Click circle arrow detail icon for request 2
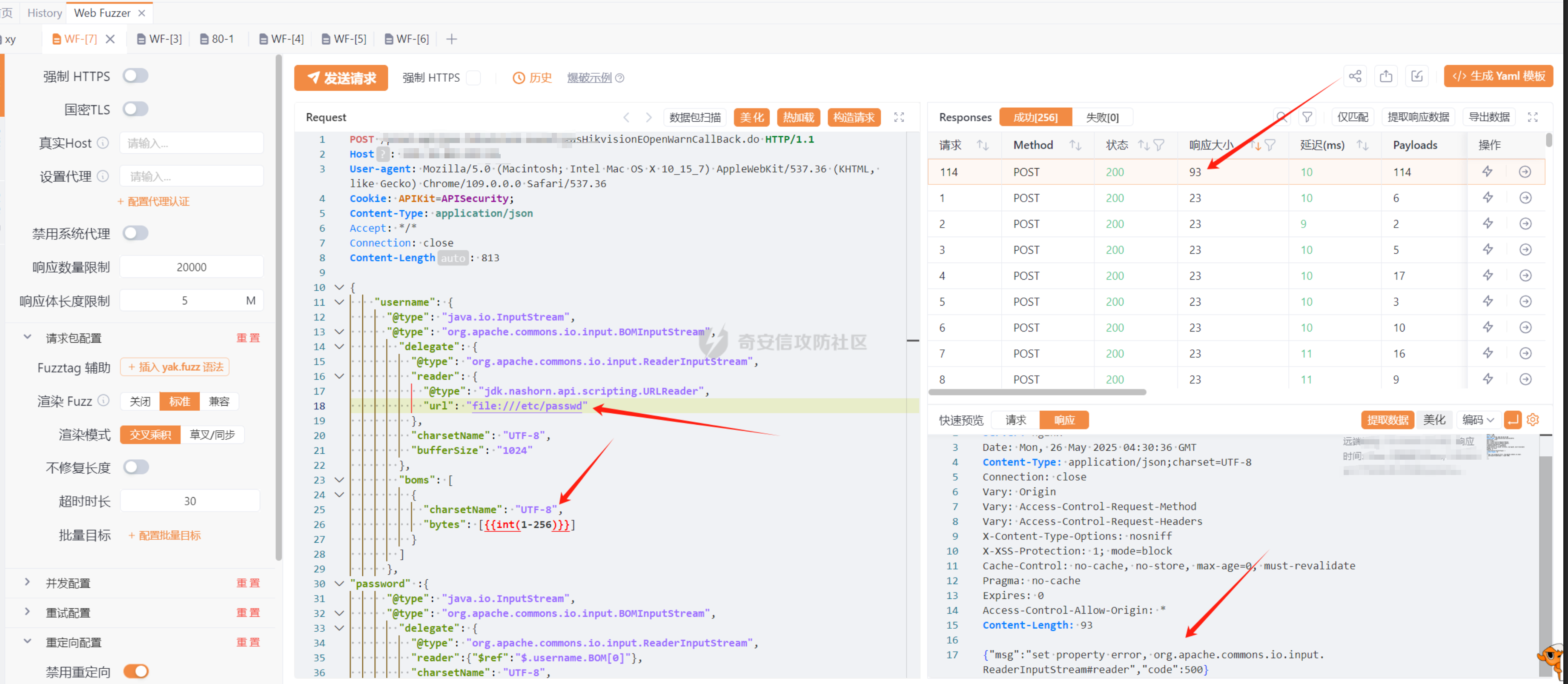Screen dimensions: 1568x684 (1525, 224)
